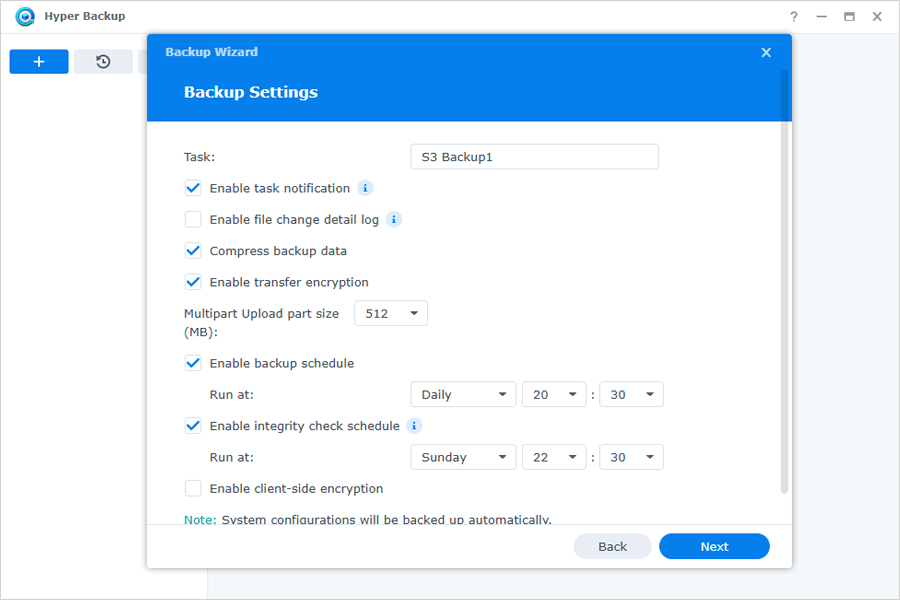Viewport: 900px width, 600px height.
Task: Click the Run at label under integrity check
Action: click(231, 457)
